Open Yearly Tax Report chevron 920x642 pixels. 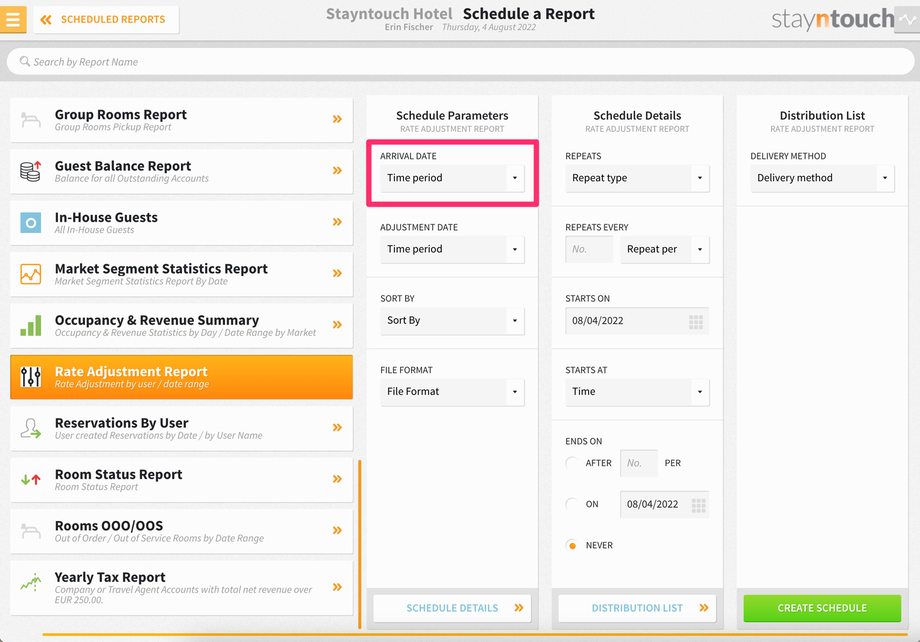[337, 587]
